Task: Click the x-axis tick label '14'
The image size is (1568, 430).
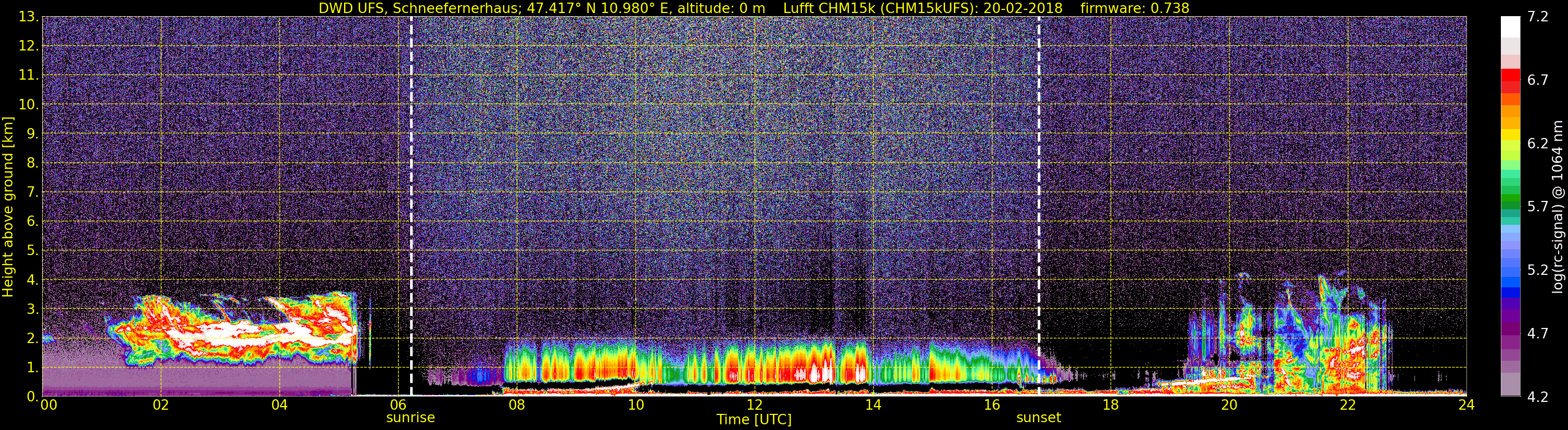Action: pyautogui.click(x=873, y=405)
